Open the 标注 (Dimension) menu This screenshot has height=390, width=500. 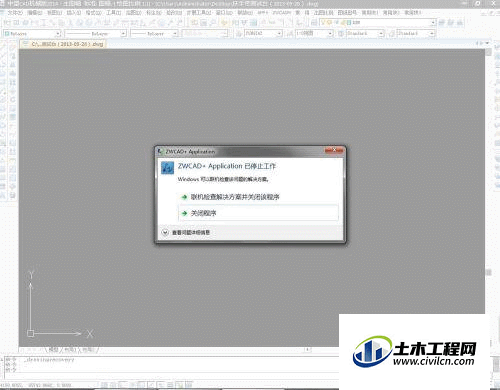click(154, 13)
